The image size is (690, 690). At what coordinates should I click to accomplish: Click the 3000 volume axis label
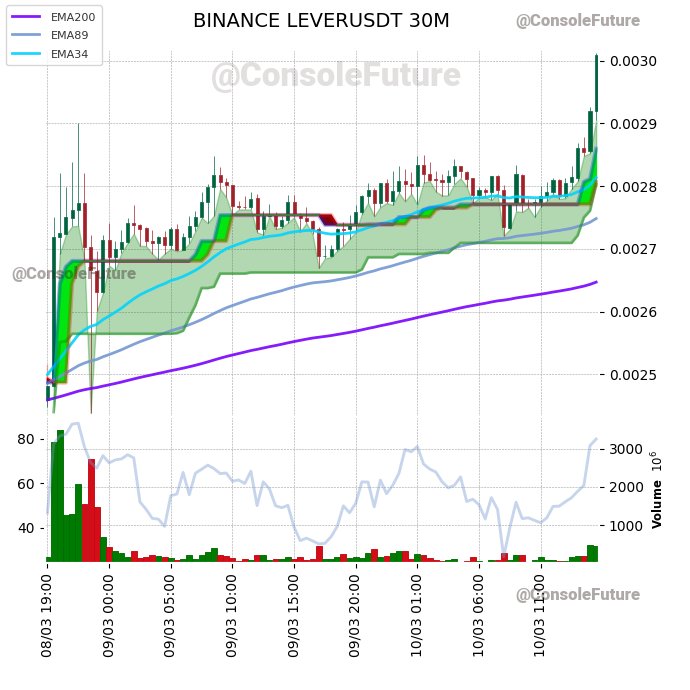coord(626,449)
